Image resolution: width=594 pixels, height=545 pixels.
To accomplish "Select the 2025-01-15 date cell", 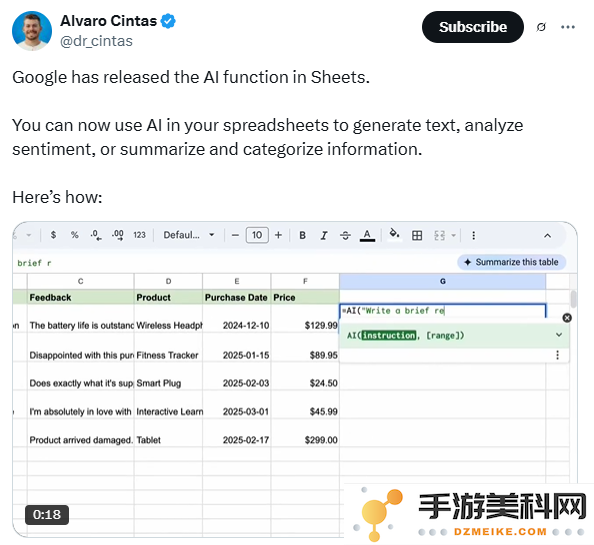I will pyautogui.click(x=237, y=348).
